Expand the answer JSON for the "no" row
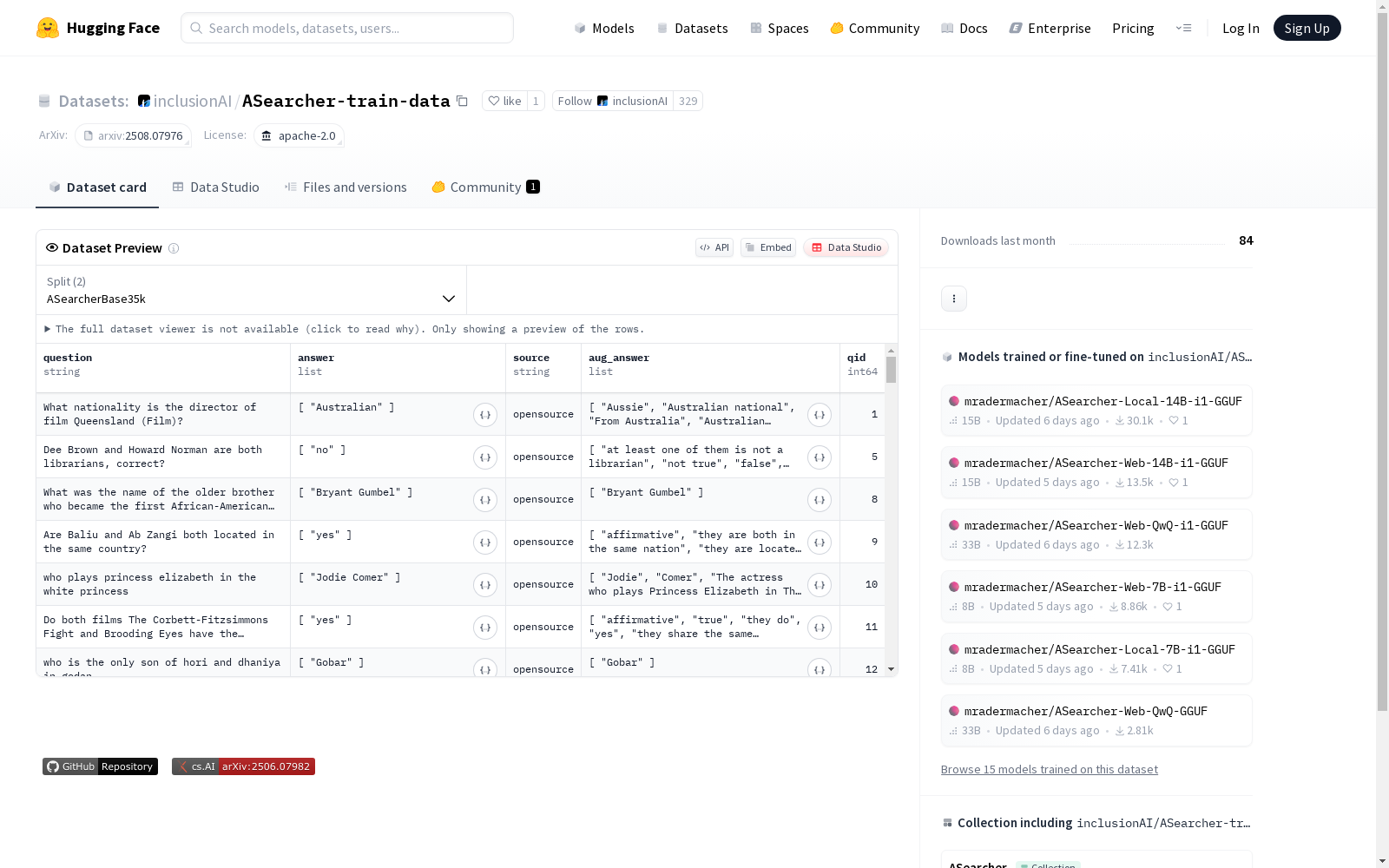Screen dimensions: 1389x868 [485, 457]
